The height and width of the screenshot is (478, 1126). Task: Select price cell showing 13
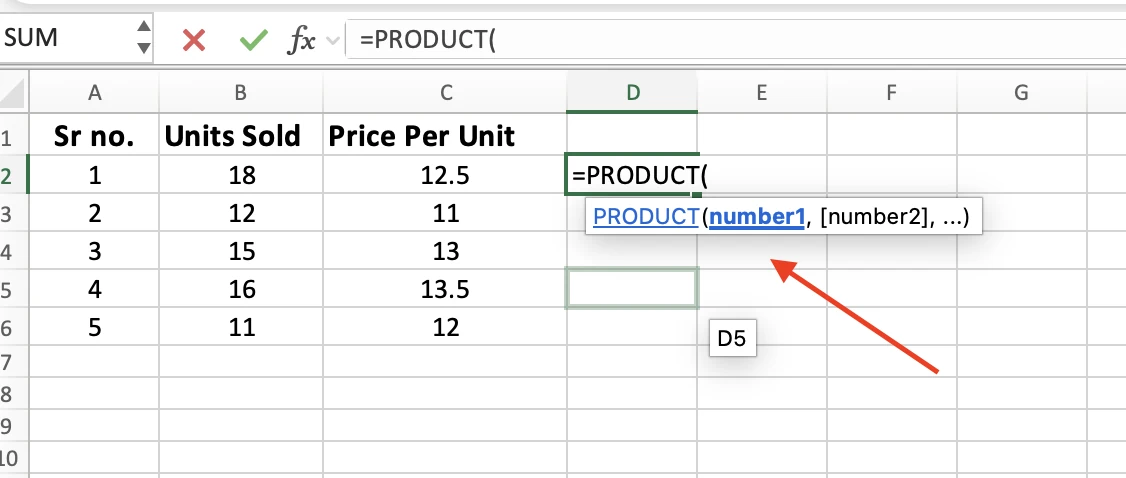(445, 251)
